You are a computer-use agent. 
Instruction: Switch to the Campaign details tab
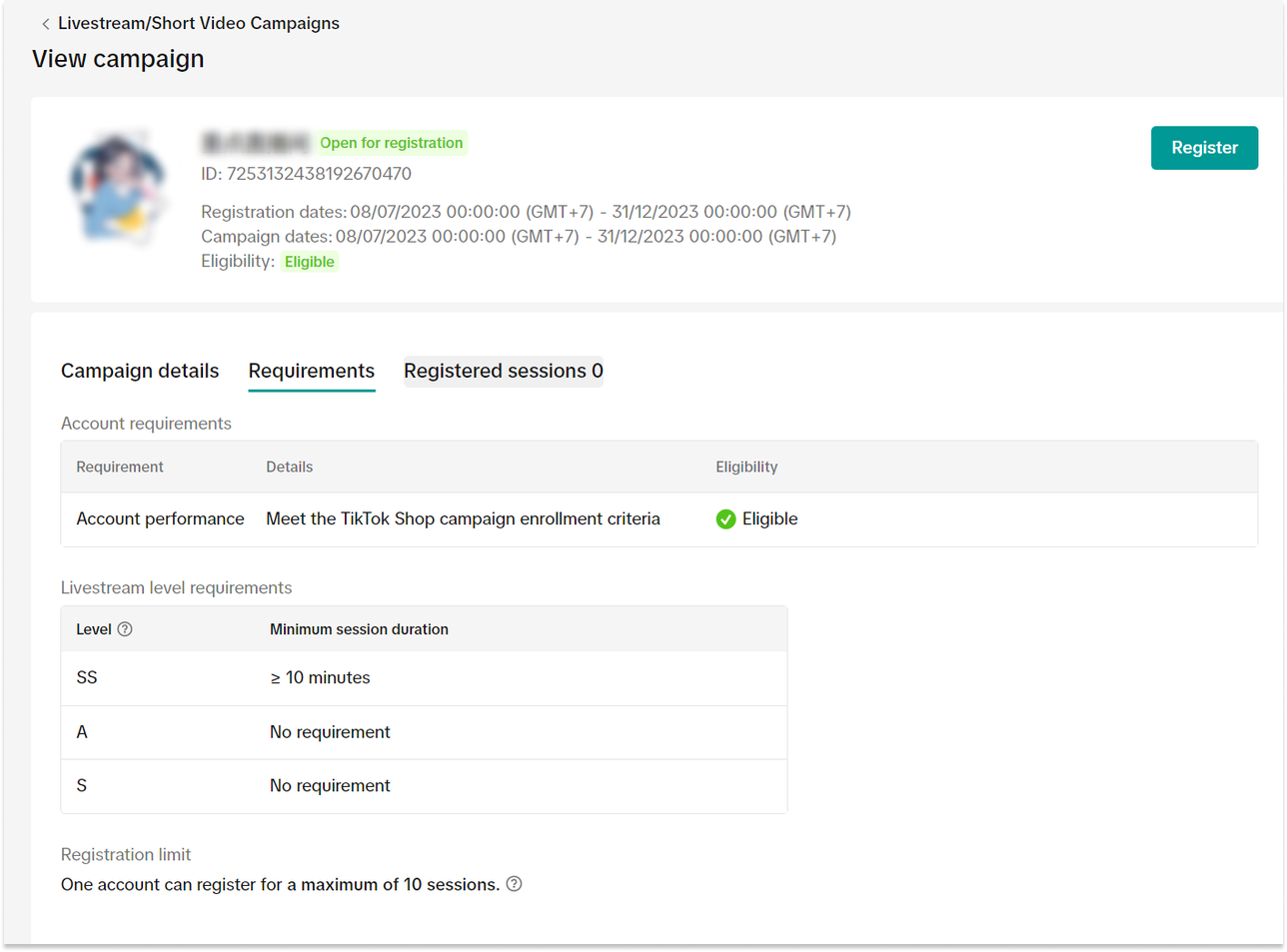(140, 371)
